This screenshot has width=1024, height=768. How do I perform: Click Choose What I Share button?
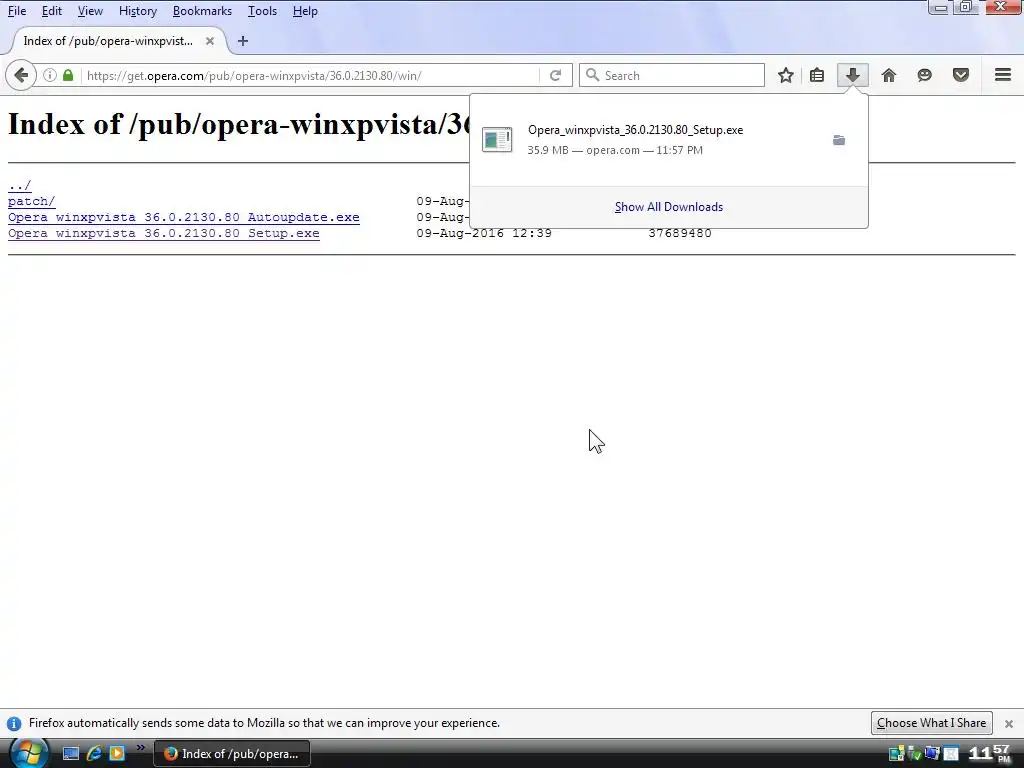coord(931,723)
